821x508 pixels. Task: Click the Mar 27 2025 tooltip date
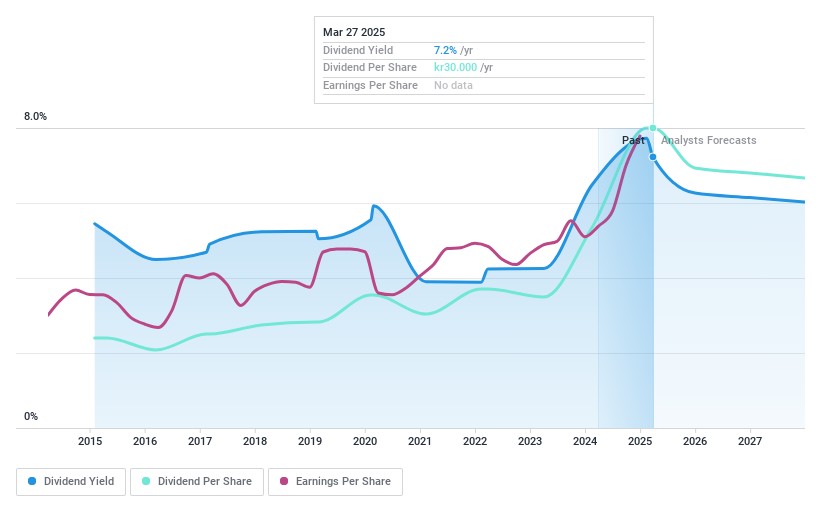[353, 32]
